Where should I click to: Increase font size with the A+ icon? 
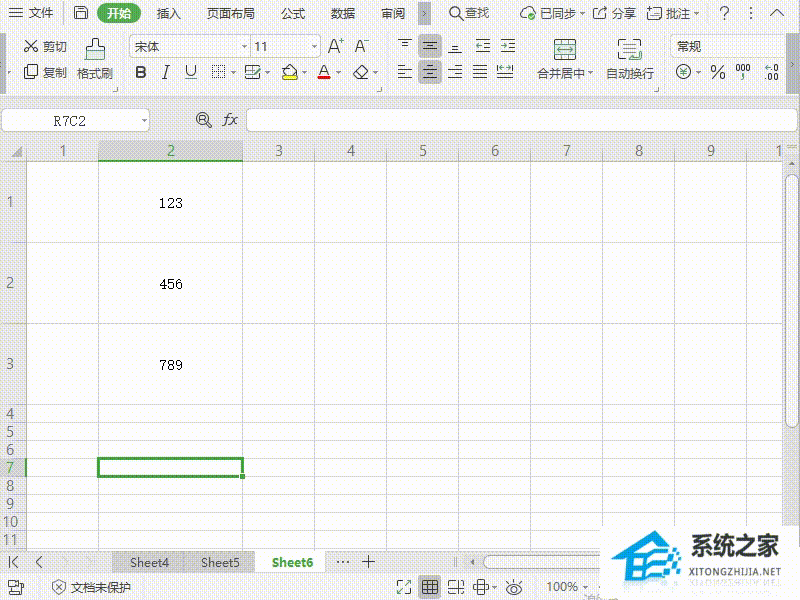tap(336, 46)
